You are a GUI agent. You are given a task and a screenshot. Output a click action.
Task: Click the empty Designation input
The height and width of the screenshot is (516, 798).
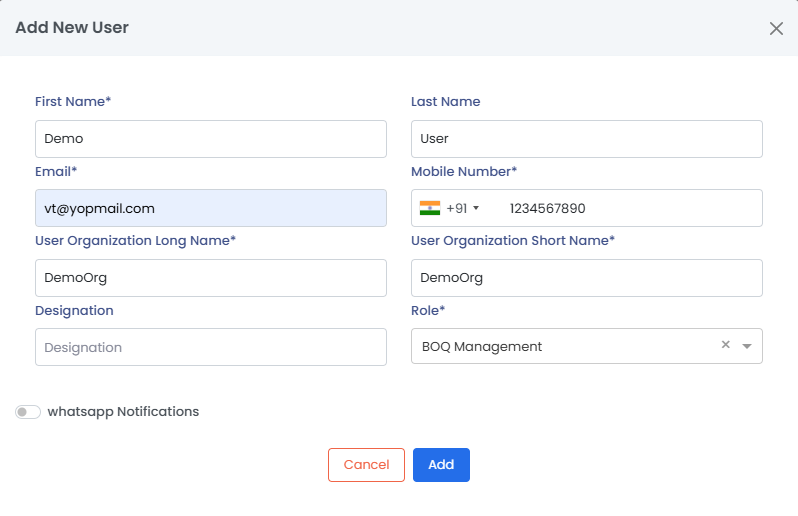[210, 347]
